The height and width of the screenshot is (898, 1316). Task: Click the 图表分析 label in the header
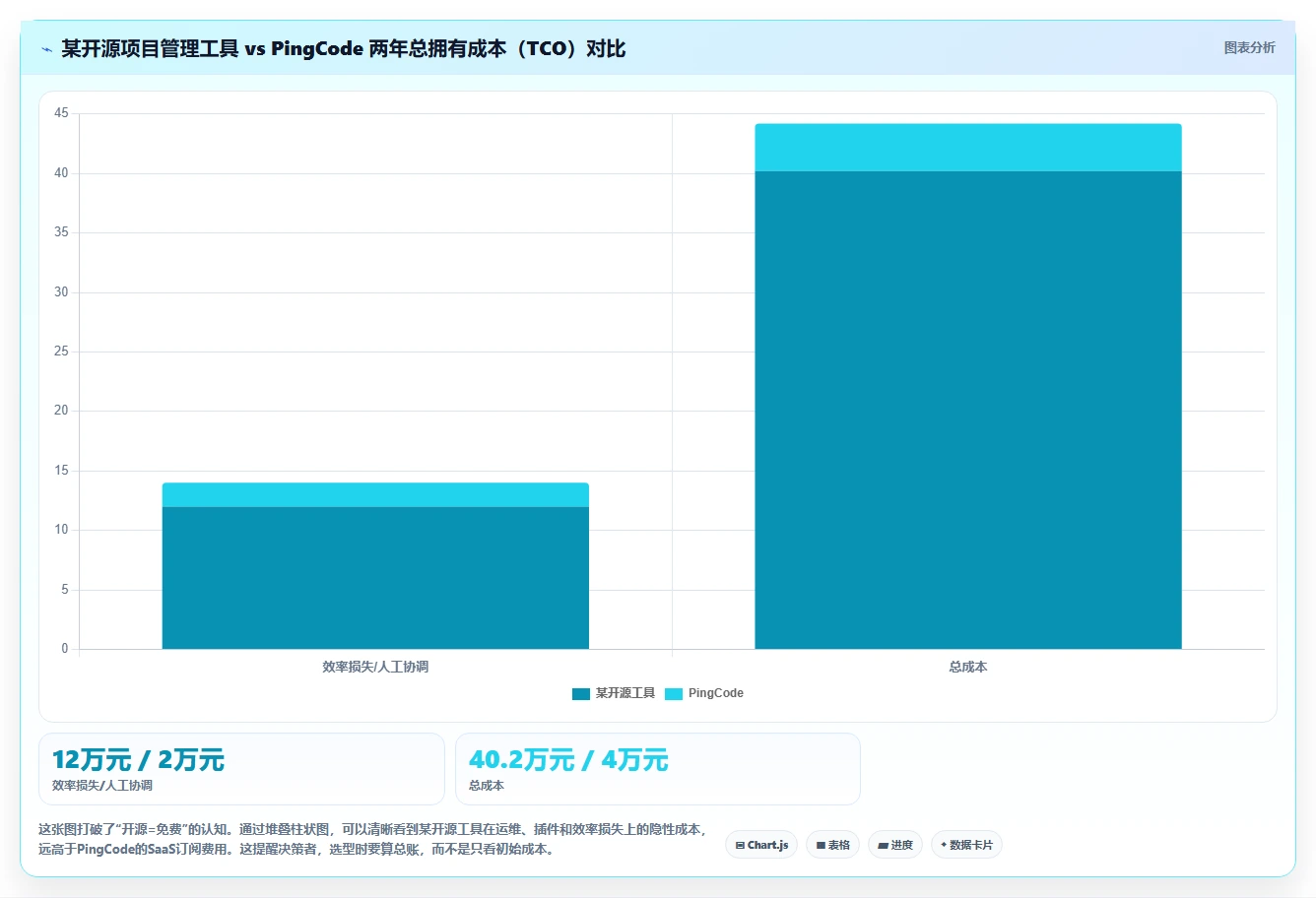[x=1249, y=47]
